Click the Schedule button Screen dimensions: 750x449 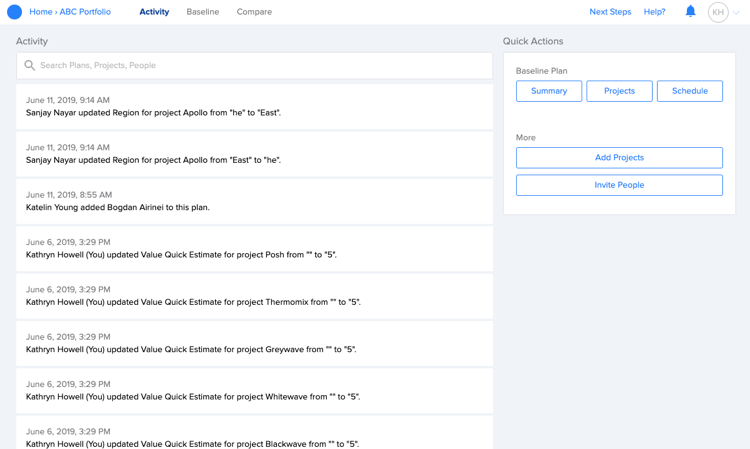[x=690, y=91]
